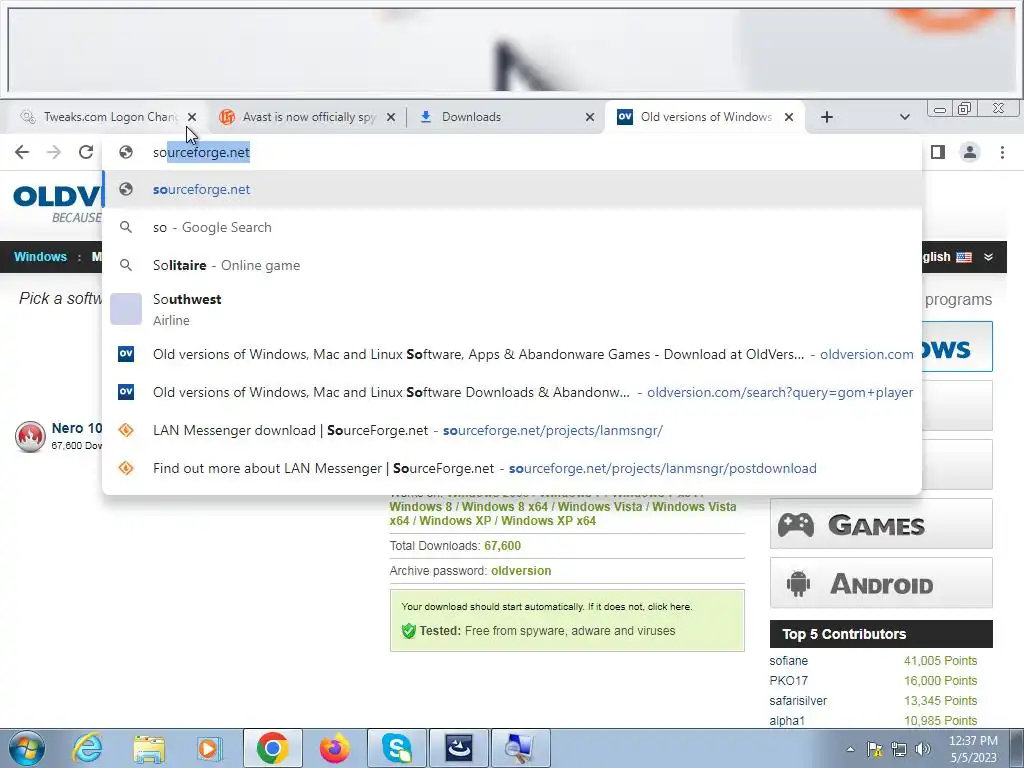This screenshot has height=768, width=1024.
Task: Close the Downloads tab
Action: (590, 117)
